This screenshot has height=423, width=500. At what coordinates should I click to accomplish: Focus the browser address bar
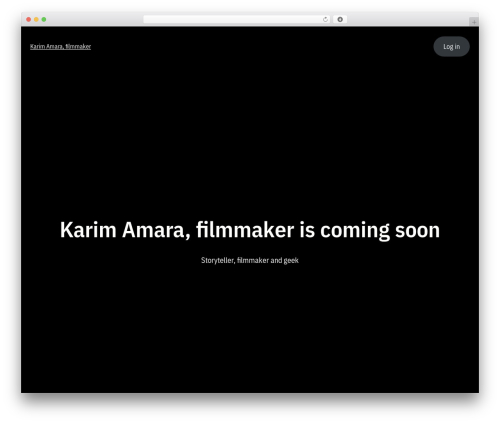pyautogui.click(x=237, y=19)
